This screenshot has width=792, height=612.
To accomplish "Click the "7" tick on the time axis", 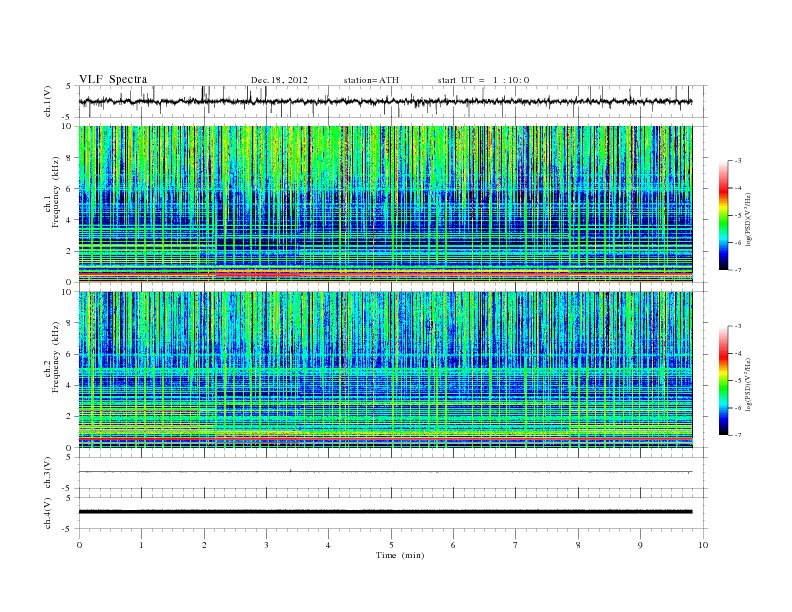I will pos(516,545).
